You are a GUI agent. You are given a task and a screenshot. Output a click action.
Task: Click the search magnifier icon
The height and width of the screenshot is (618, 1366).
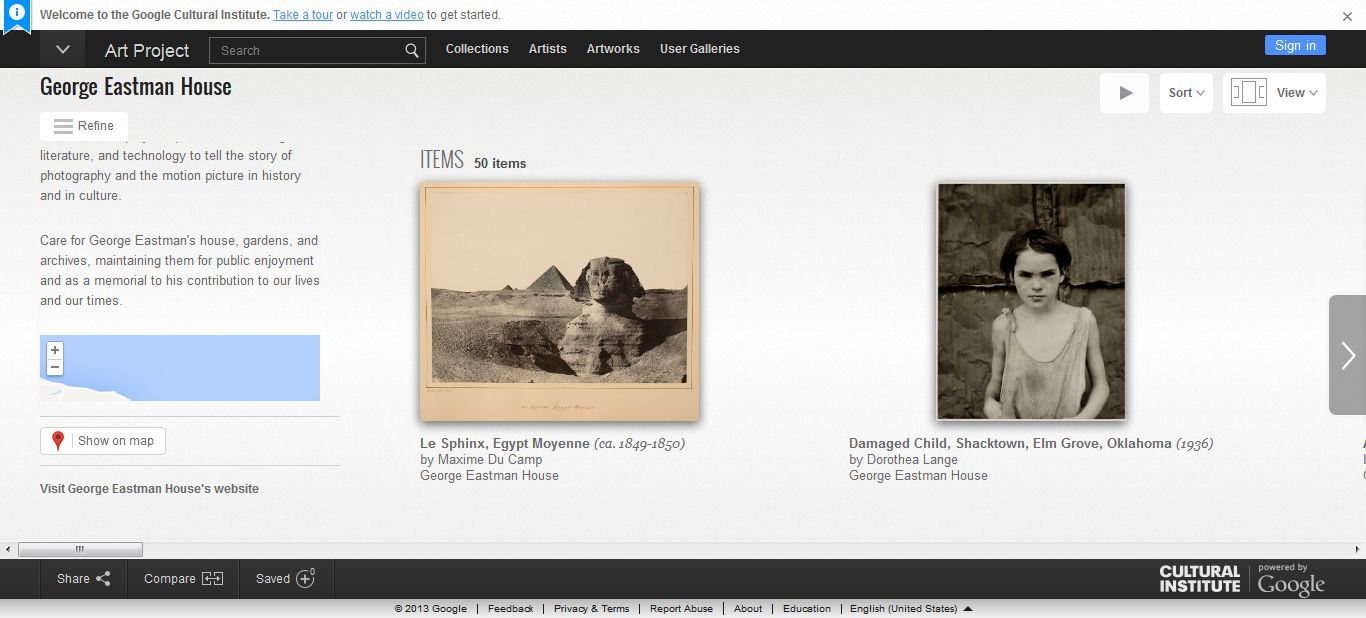tap(412, 51)
